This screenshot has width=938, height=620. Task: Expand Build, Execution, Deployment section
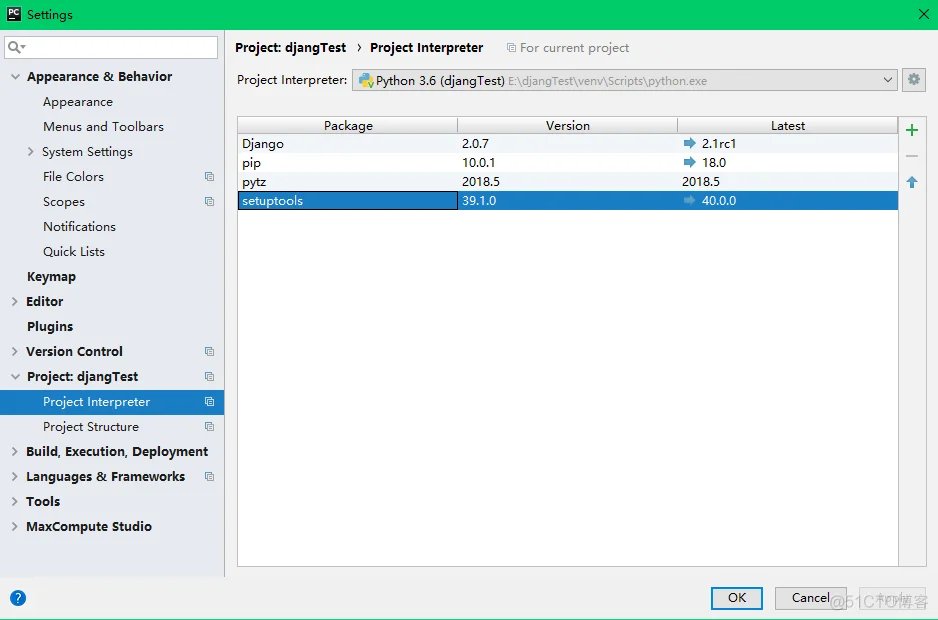[14, 452]
